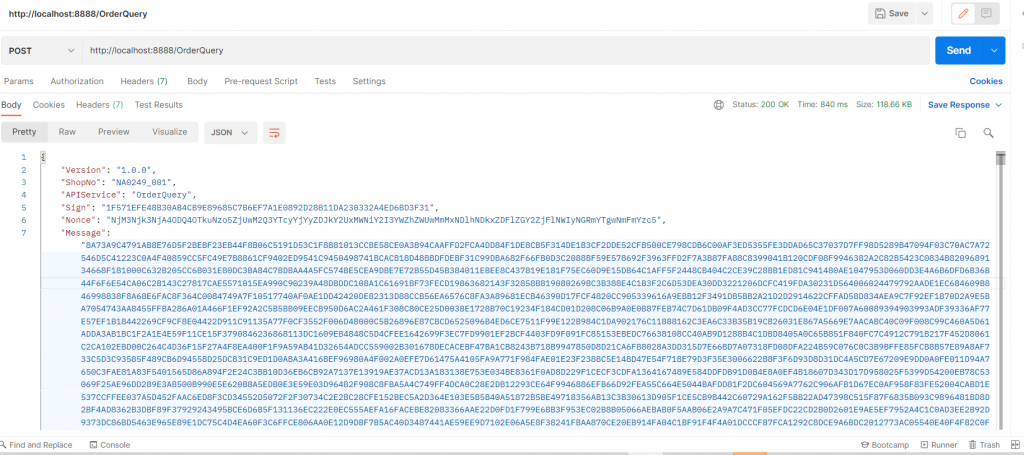Switch to Raw view

click(x=67, y=132)
